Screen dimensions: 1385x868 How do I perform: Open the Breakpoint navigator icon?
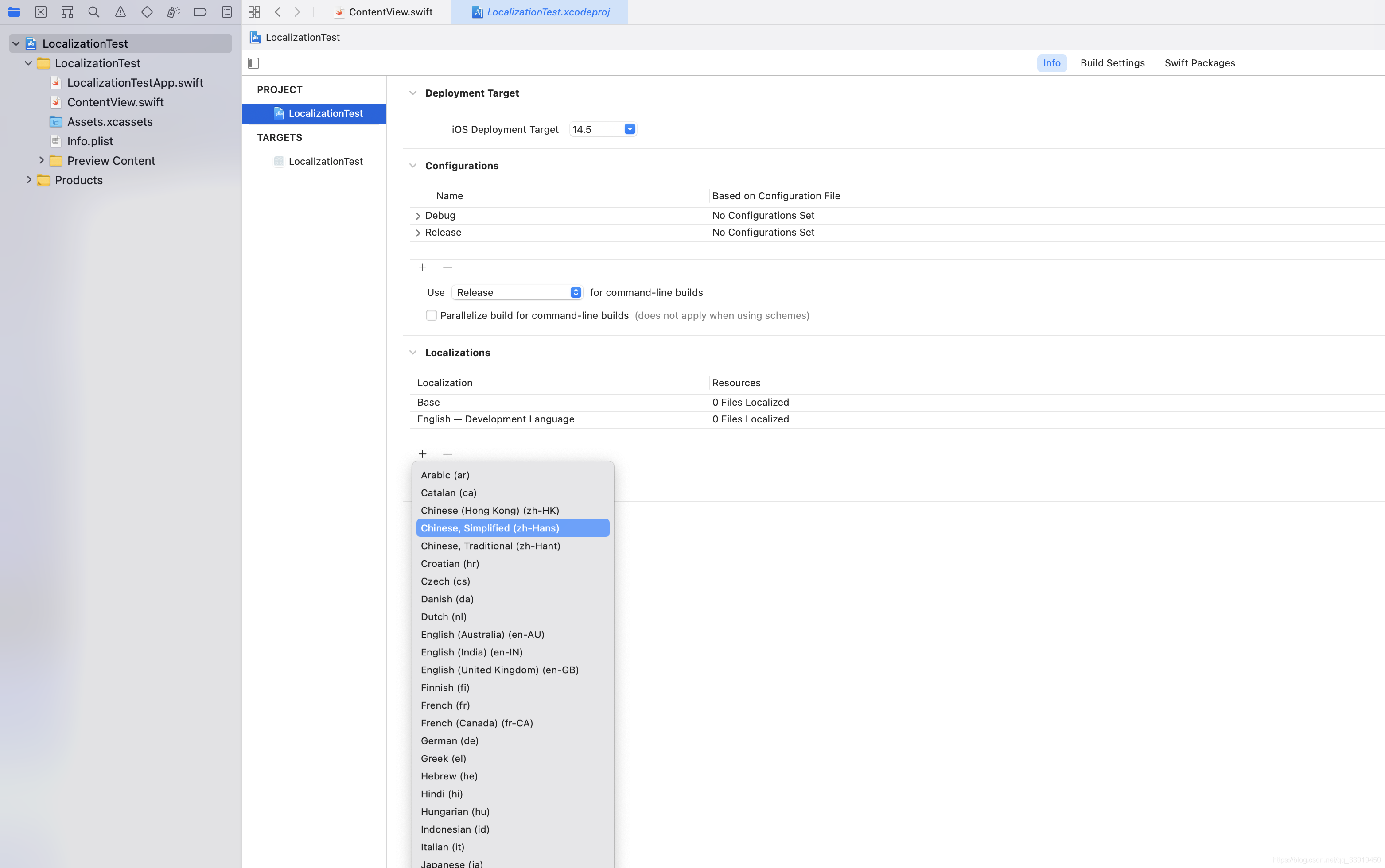click(200, 12)
